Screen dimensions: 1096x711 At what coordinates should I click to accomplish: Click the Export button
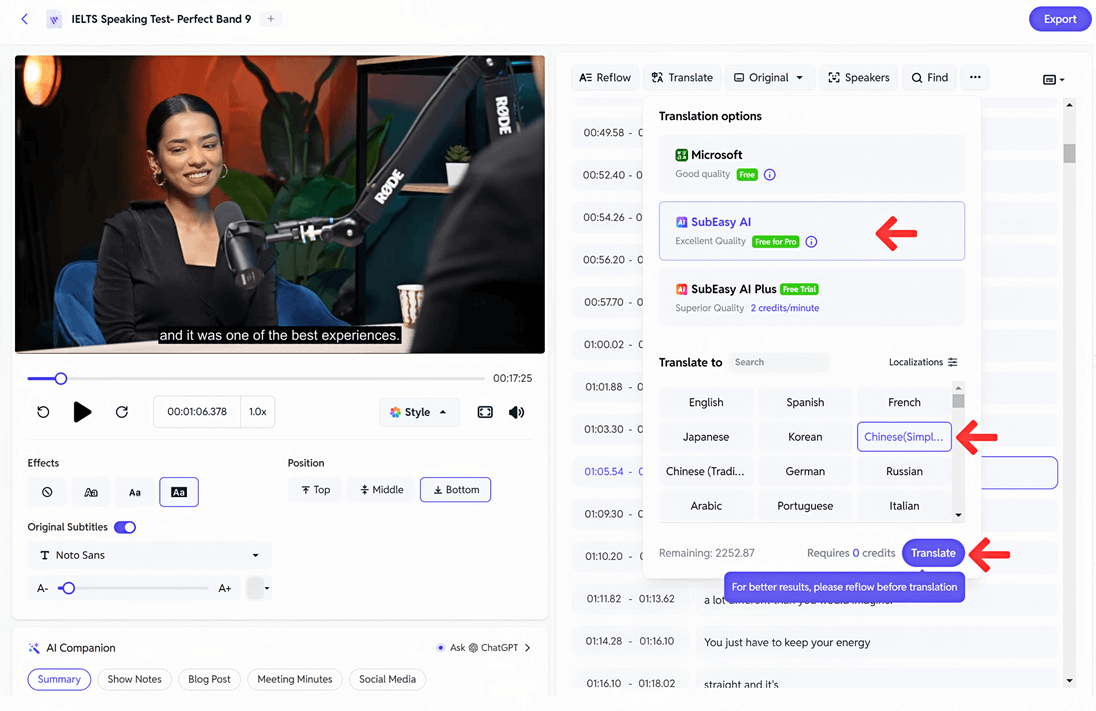(x=1060, y=20)
